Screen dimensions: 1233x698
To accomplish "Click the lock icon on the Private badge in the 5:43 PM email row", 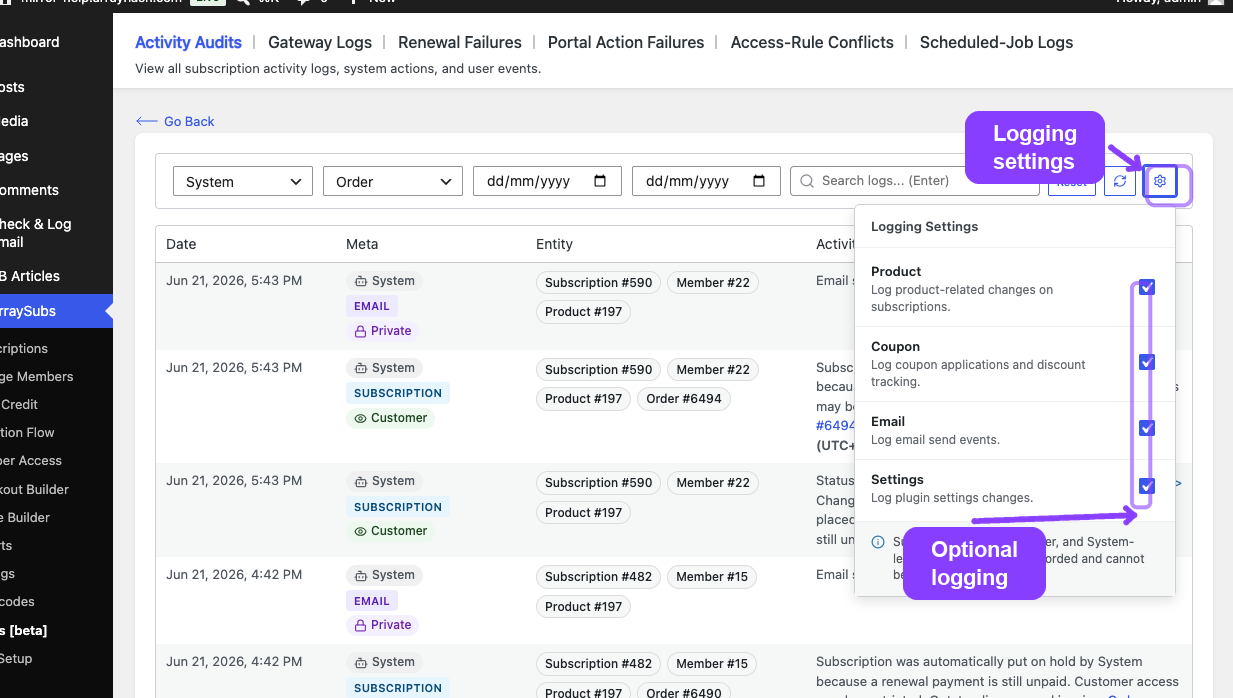I will point(360,331).
